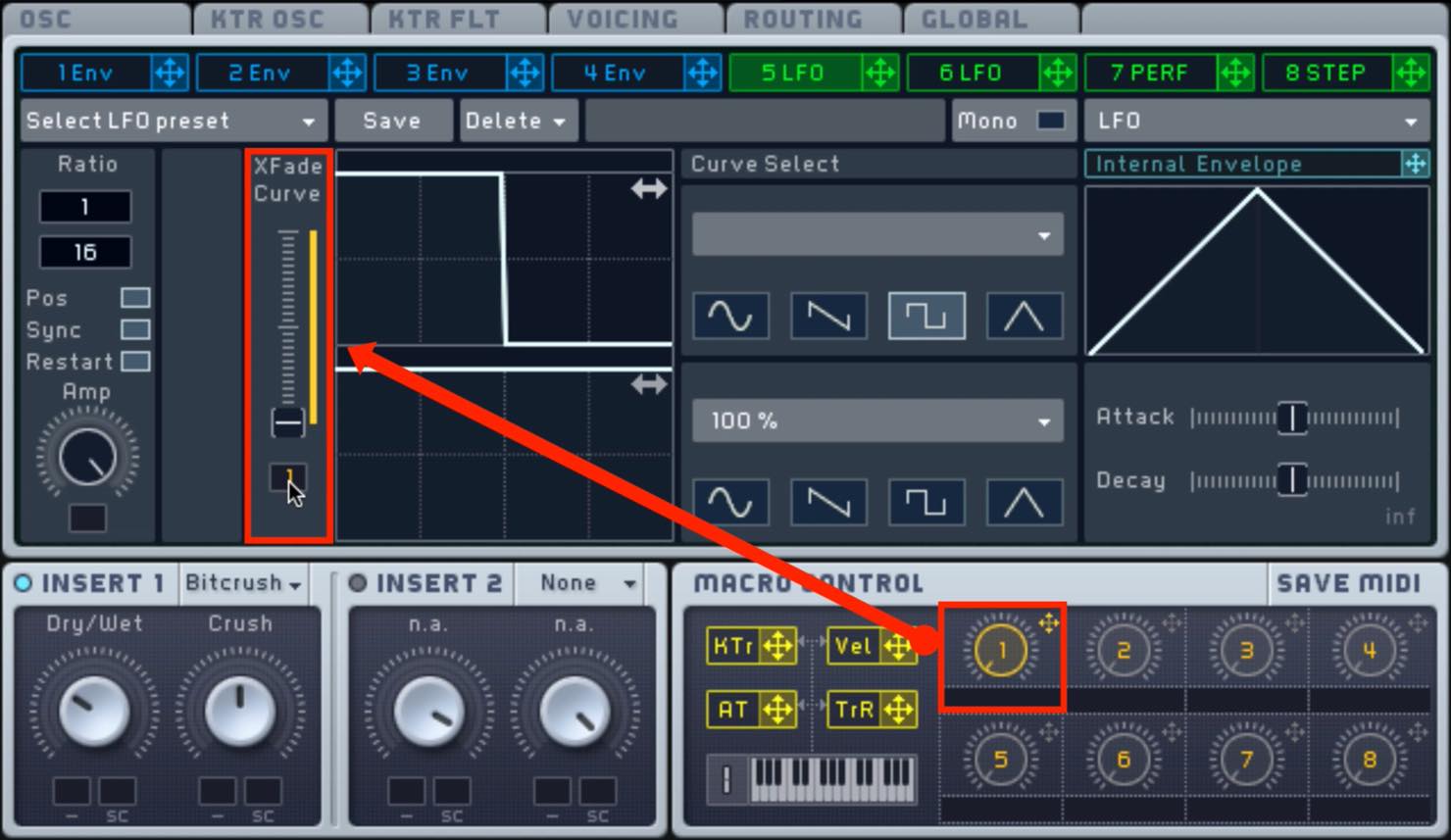The image size is (1451, 840).
Task: Click the KTr modulation cross icon
Action: pyautogui.click(x=777, y=647)
